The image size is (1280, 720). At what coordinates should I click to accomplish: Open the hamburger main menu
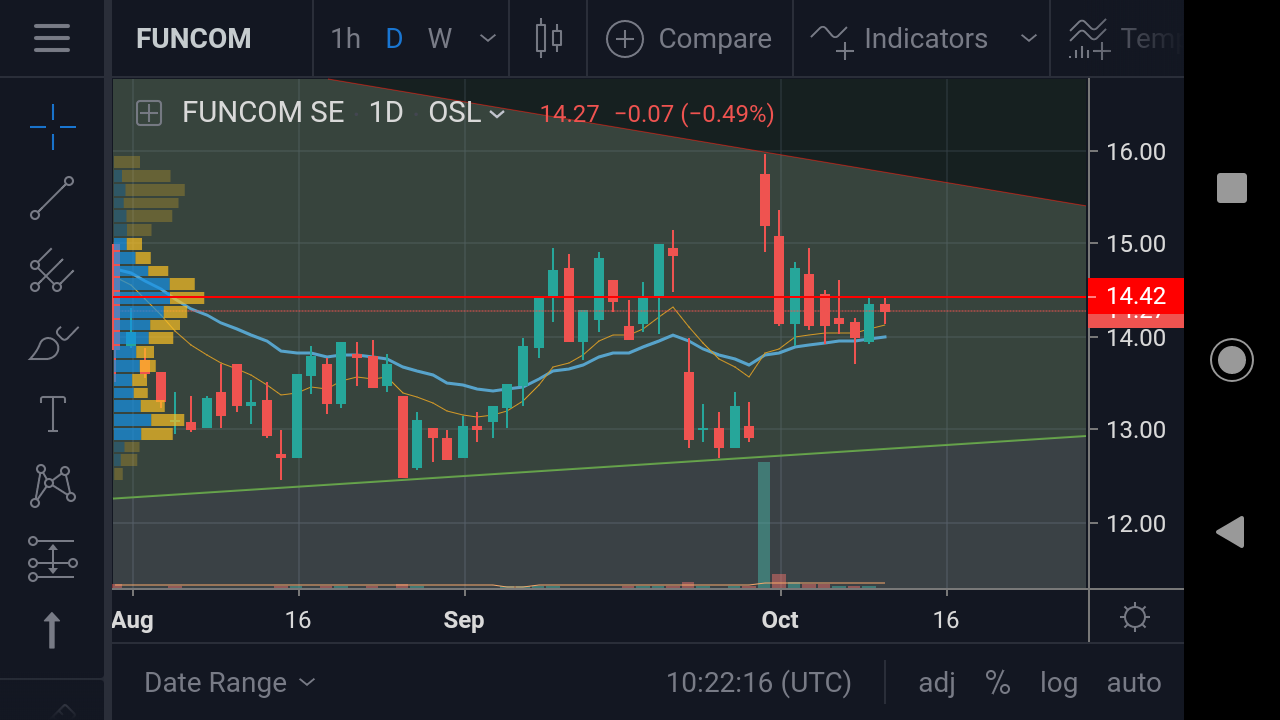[x=52, y=38]
